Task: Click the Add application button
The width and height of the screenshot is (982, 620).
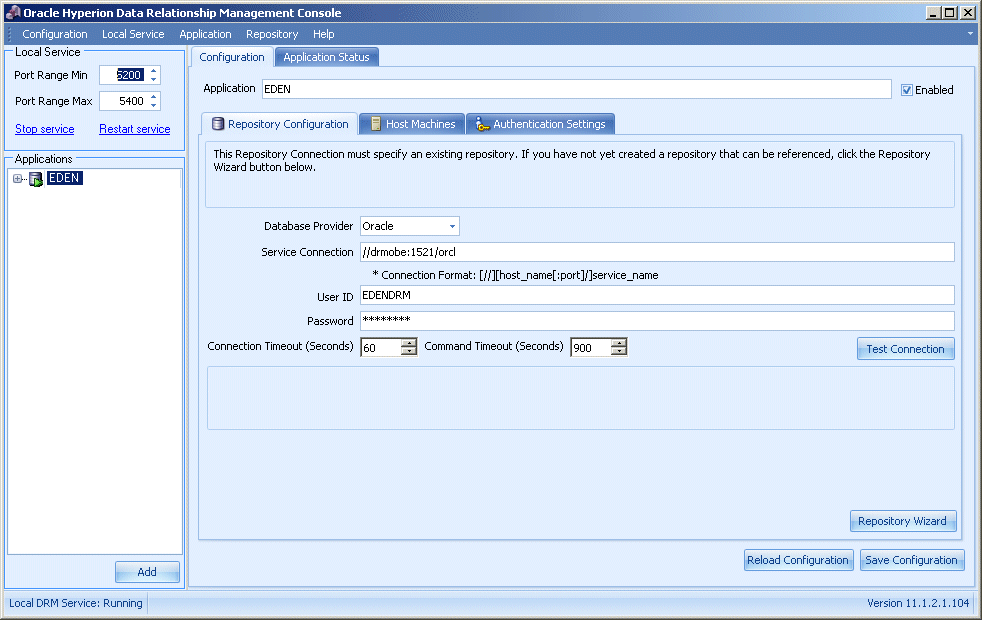Action: click(x=147, y=572)
